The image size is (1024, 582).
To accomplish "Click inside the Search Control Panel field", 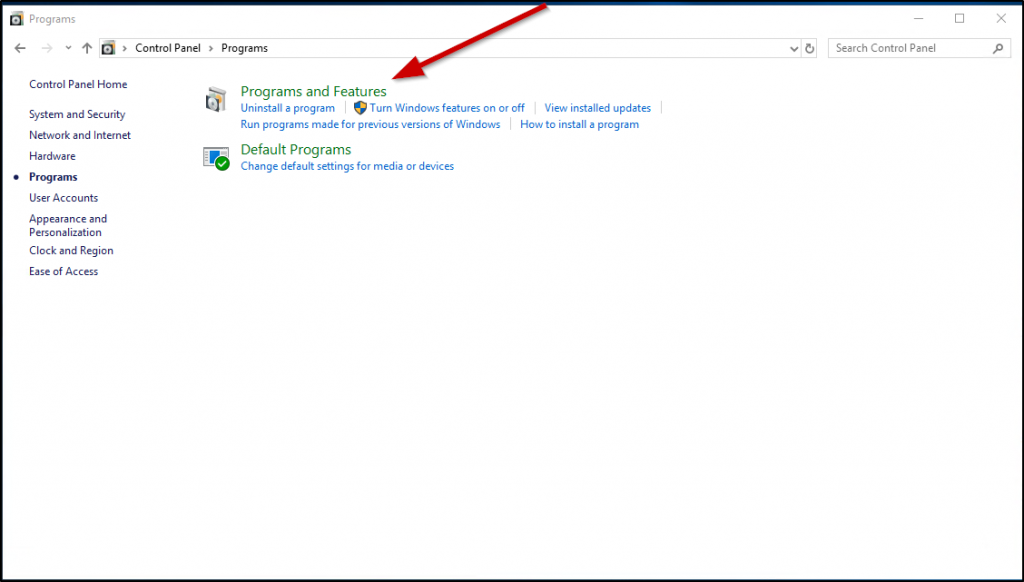I will [910, 48].
